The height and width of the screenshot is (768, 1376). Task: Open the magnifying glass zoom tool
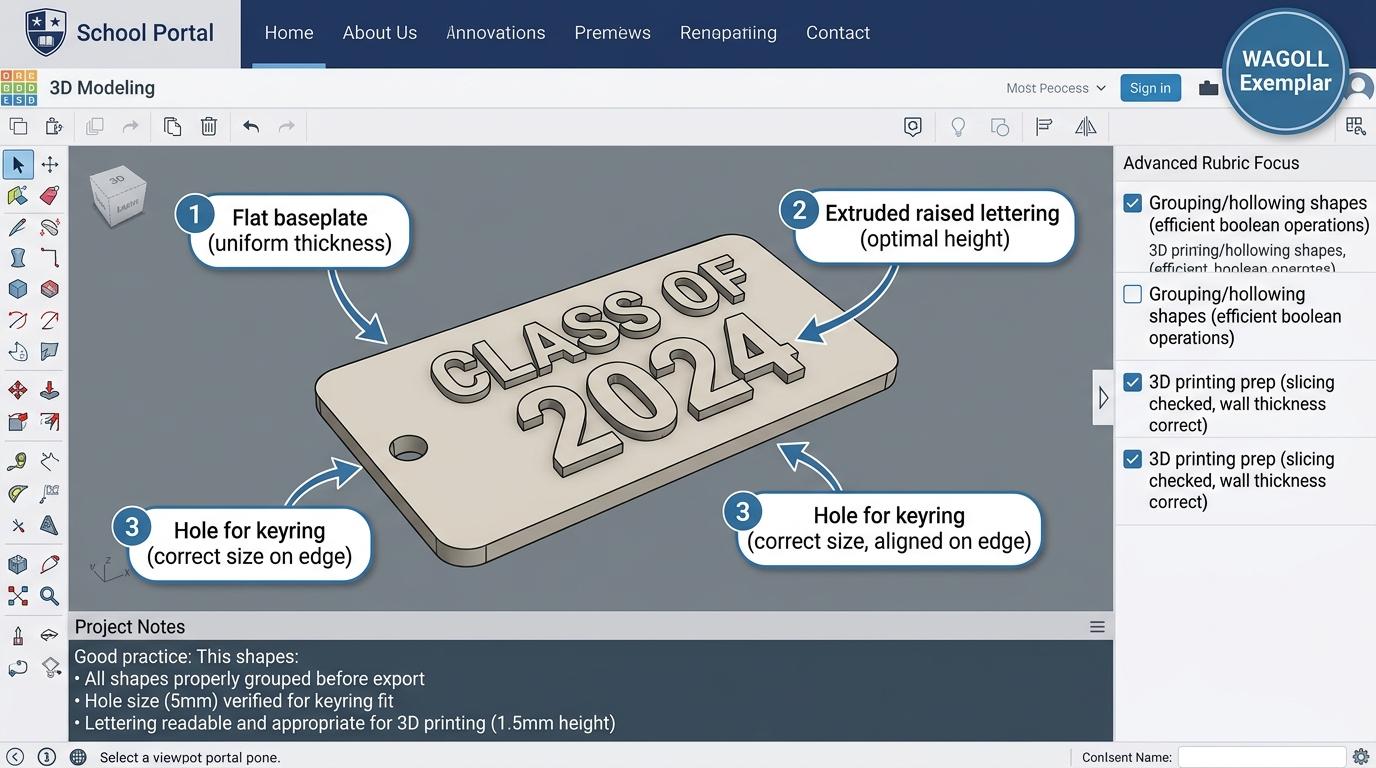(50, 597)
